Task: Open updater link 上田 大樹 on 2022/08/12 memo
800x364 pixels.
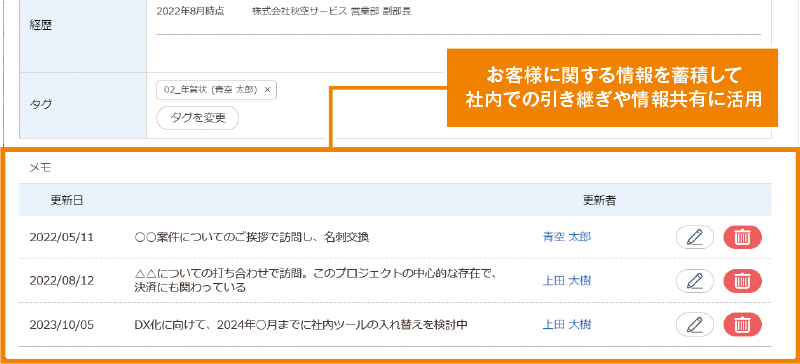Action: point(566,281)
